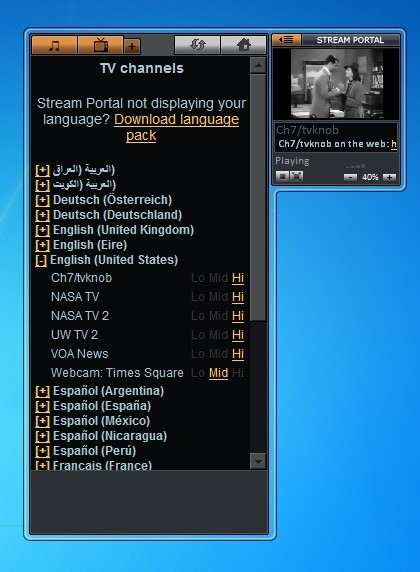
Task: Open the Download language pack link
Action: pyautogui.click(x=177, y=127)
